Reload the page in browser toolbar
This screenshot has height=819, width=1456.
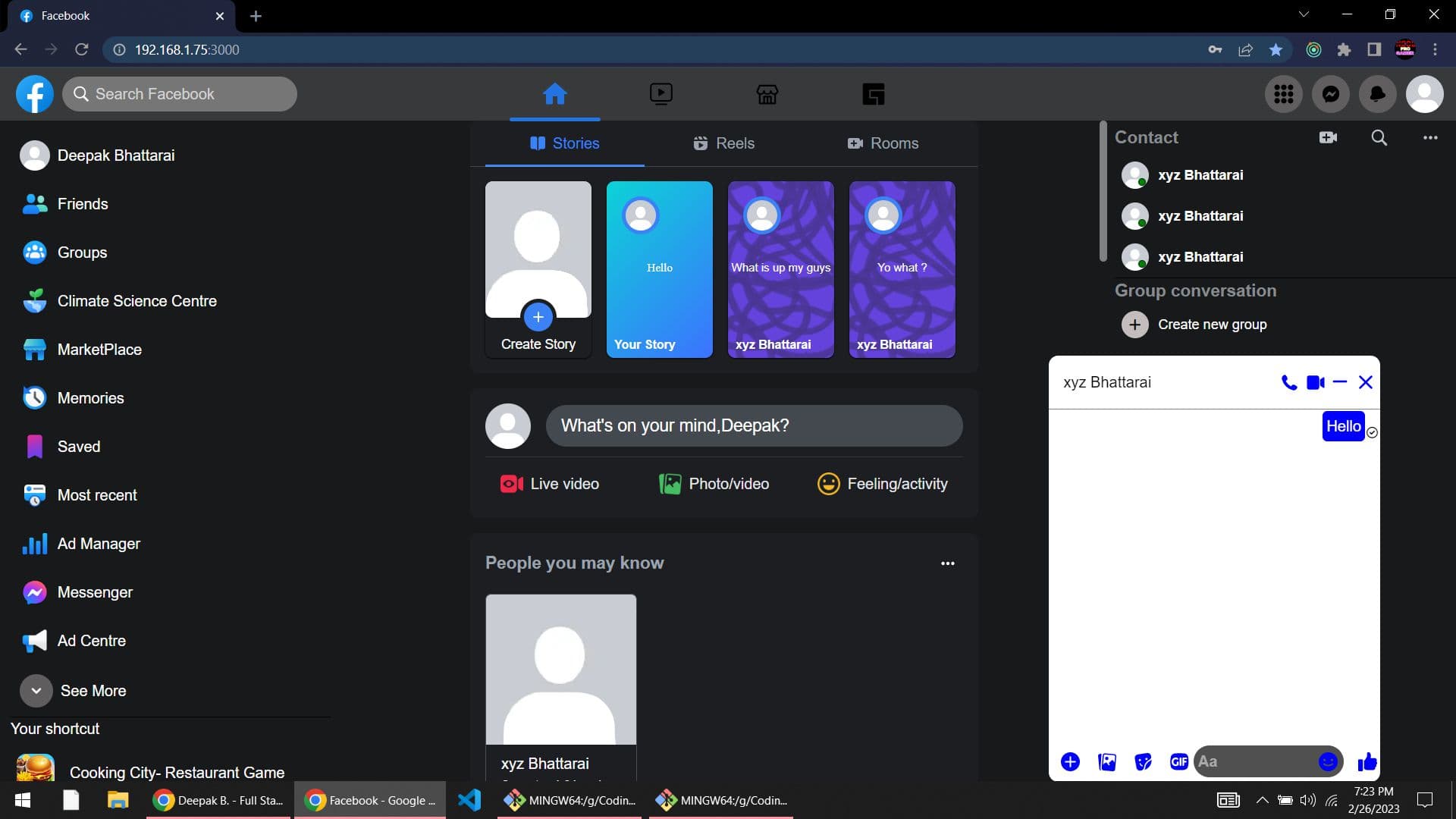(82, 49)
